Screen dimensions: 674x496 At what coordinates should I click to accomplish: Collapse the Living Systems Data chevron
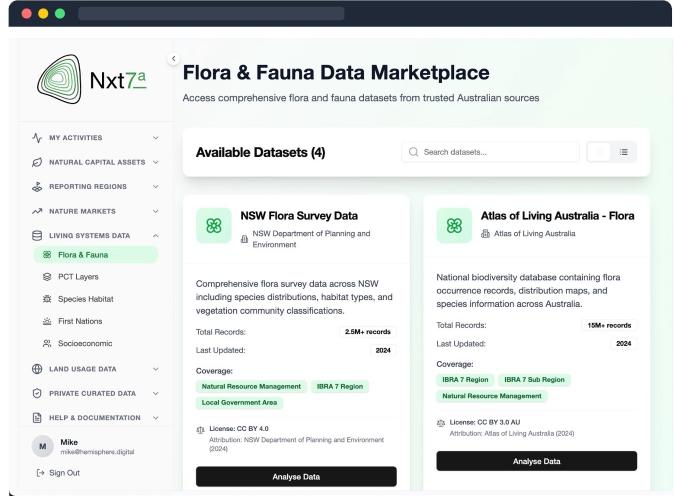pyautogui.click(x=156, y=236)
